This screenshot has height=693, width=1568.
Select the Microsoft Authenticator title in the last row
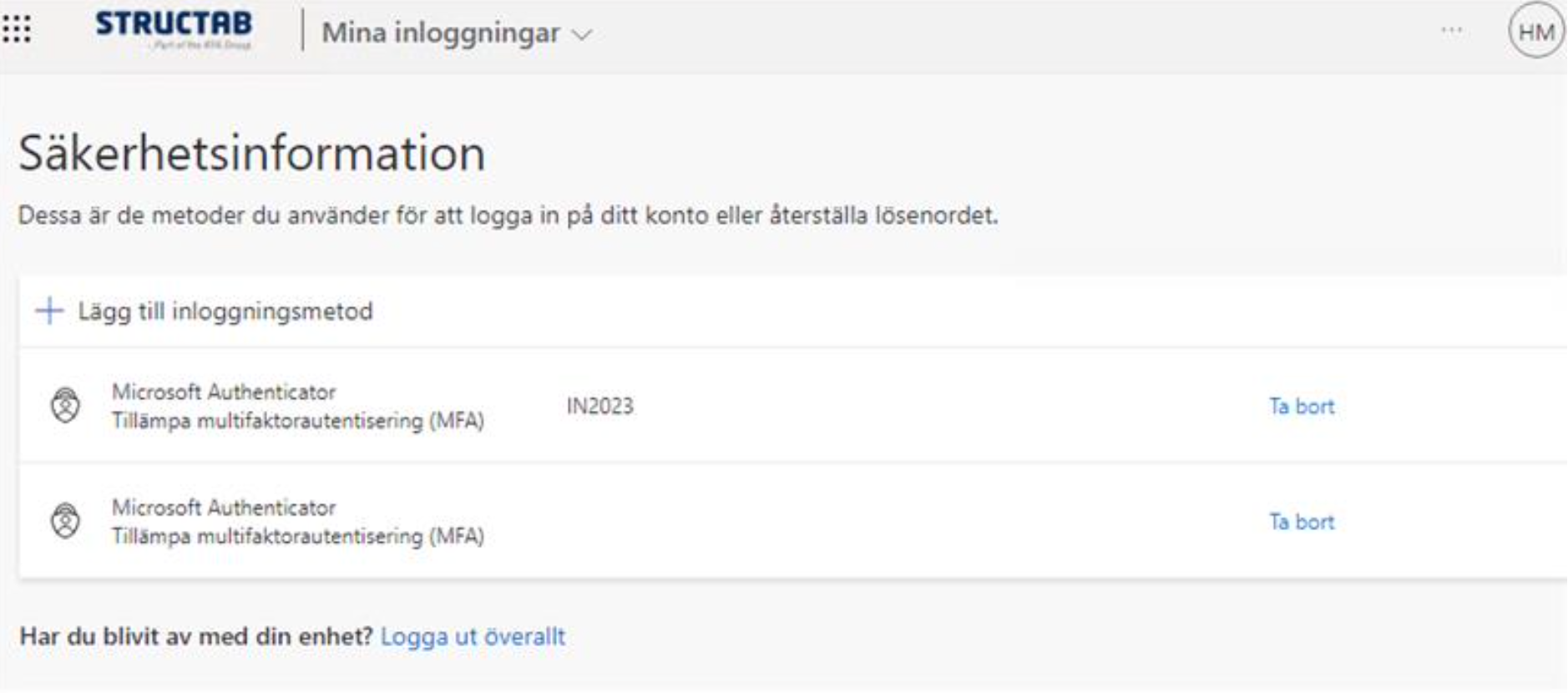coord(224,507)
